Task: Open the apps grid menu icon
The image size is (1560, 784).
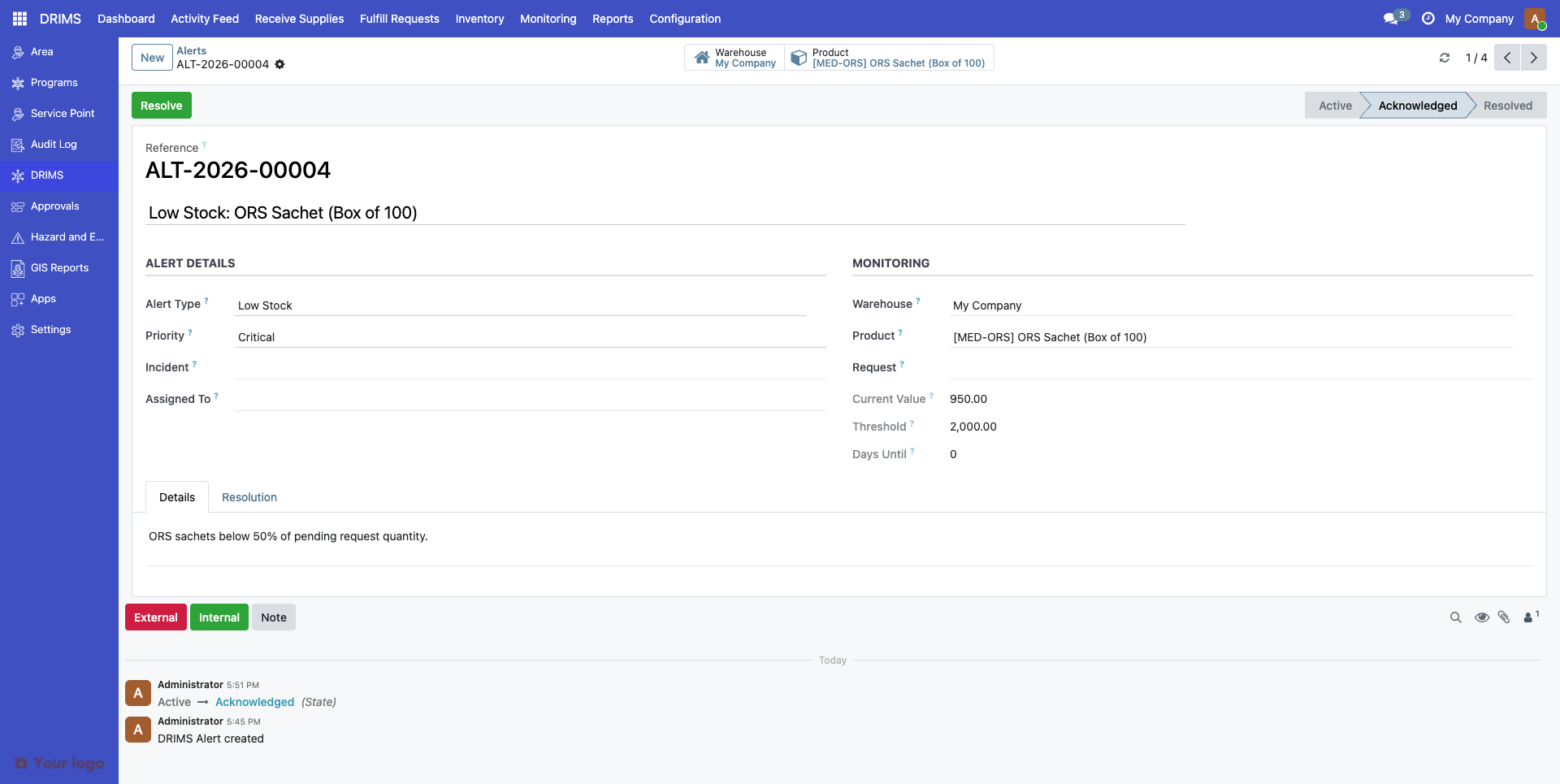Action: pos(19,19)
